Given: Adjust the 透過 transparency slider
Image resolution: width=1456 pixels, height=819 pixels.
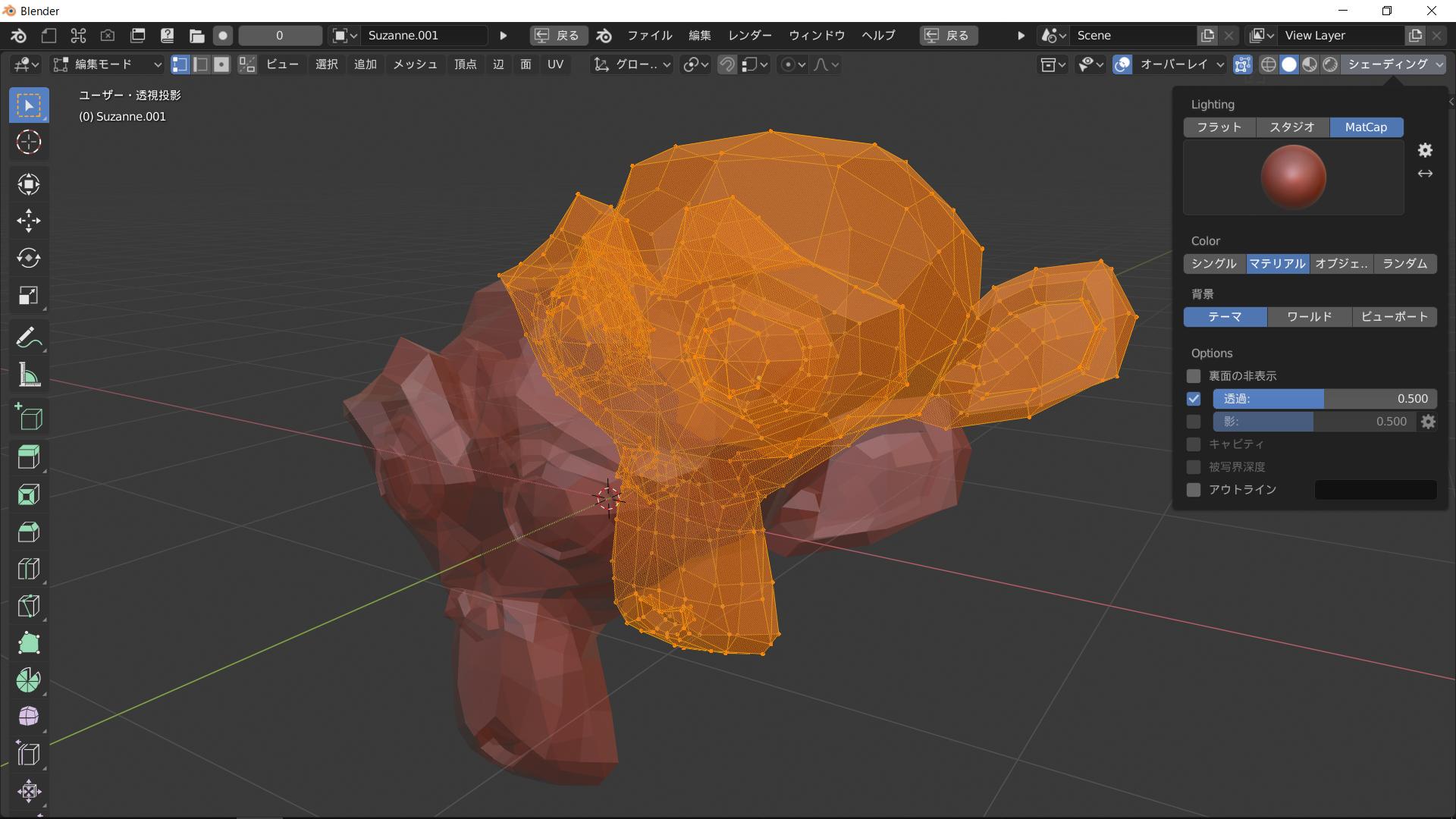Looking at the screenshot, I should click(x=1323, y=399).
